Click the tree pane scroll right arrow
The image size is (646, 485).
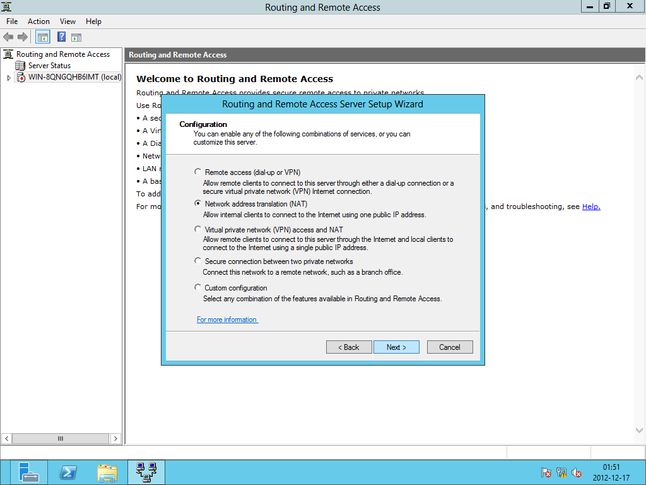pos(115,438)
